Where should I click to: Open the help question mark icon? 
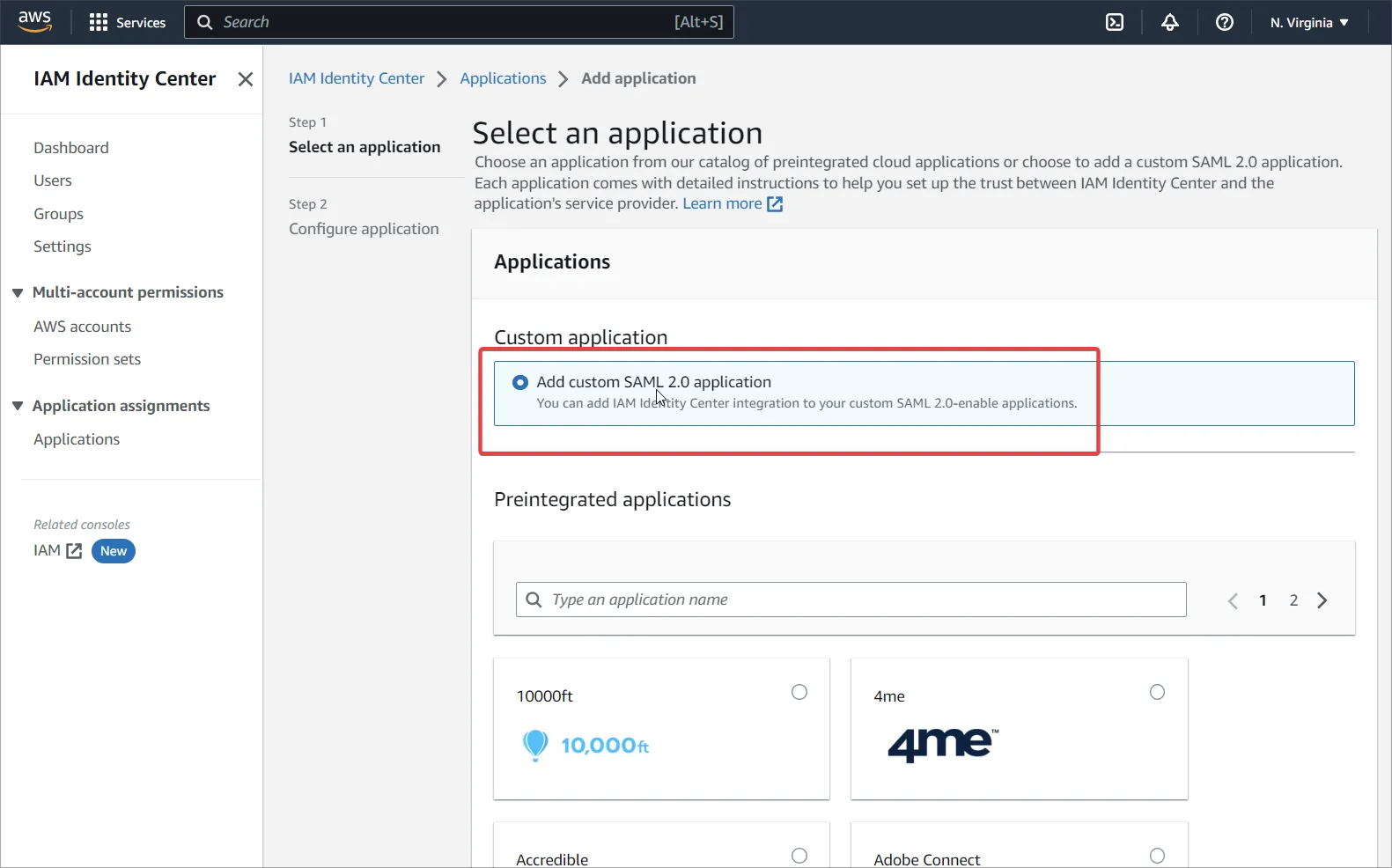click(x=1224, y=22)
